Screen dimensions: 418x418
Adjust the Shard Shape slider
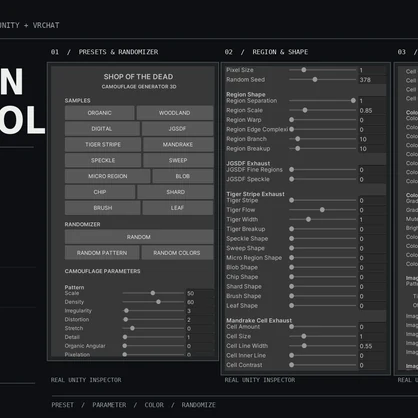pyautogui.click(x=323, y=287)
